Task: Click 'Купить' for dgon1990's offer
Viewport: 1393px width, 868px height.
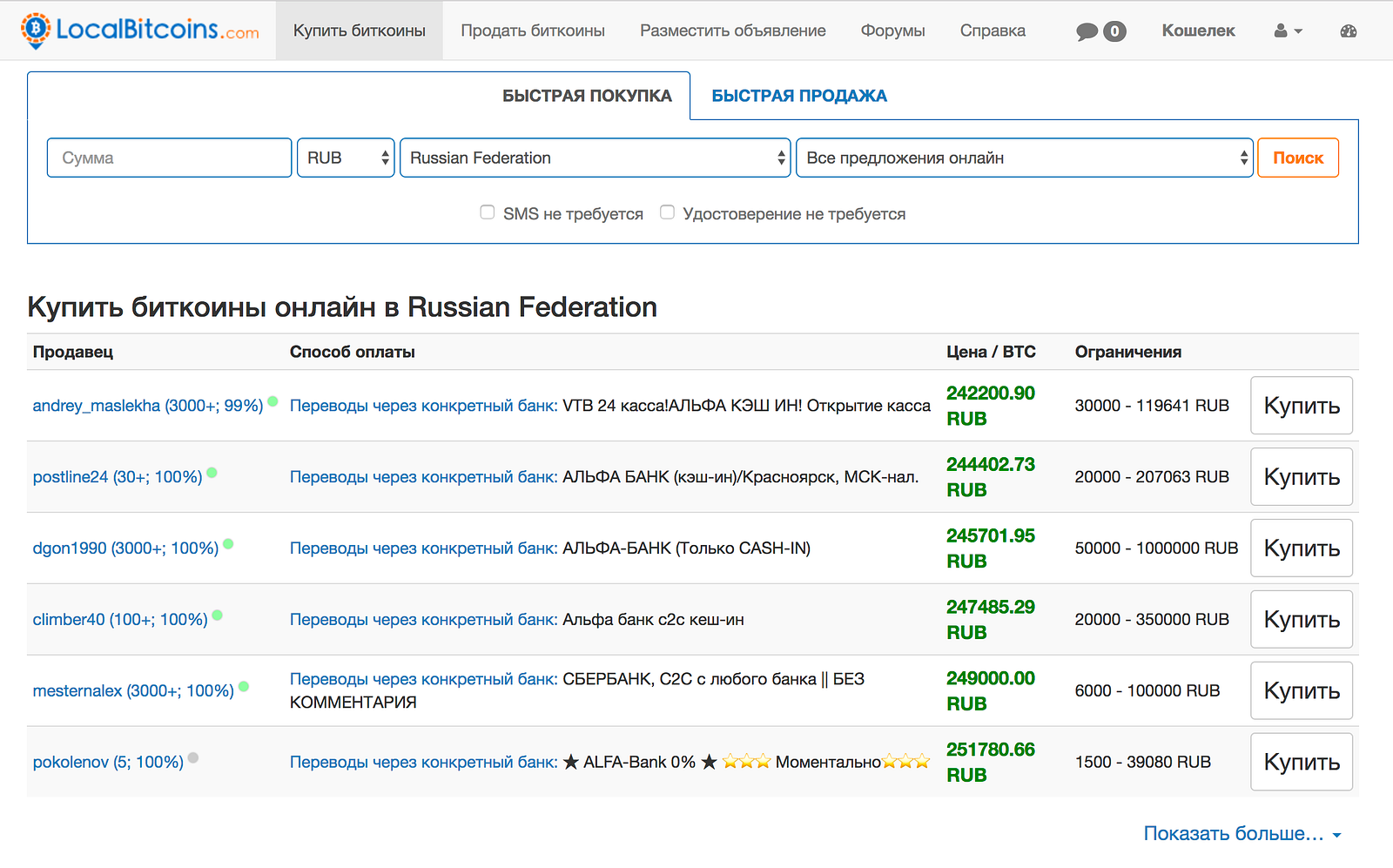Action: pyautogui.click(x=1302, y=548)
